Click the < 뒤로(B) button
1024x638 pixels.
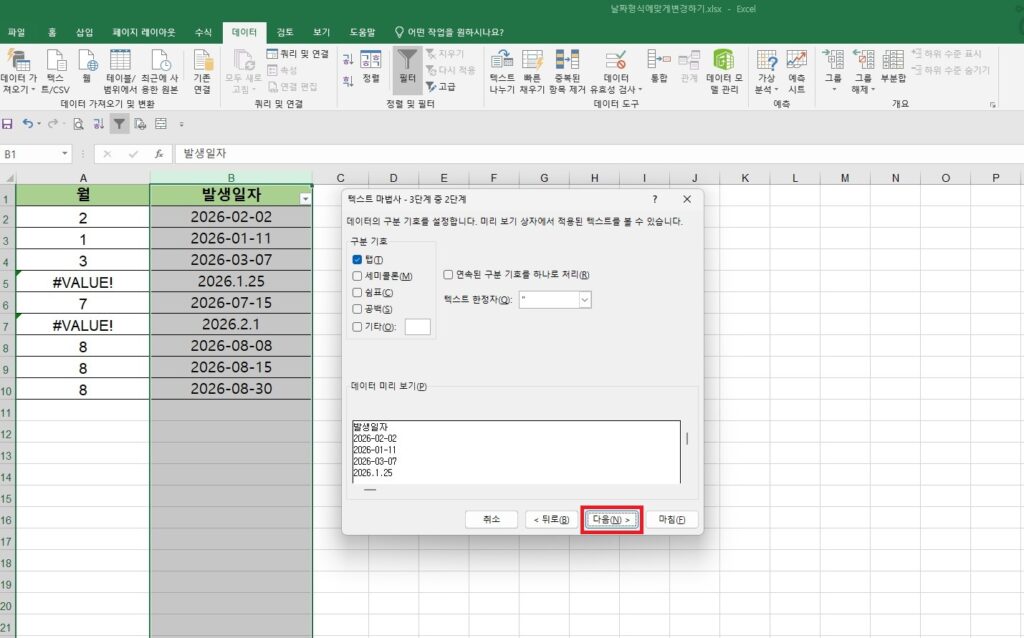click(551, 519)
